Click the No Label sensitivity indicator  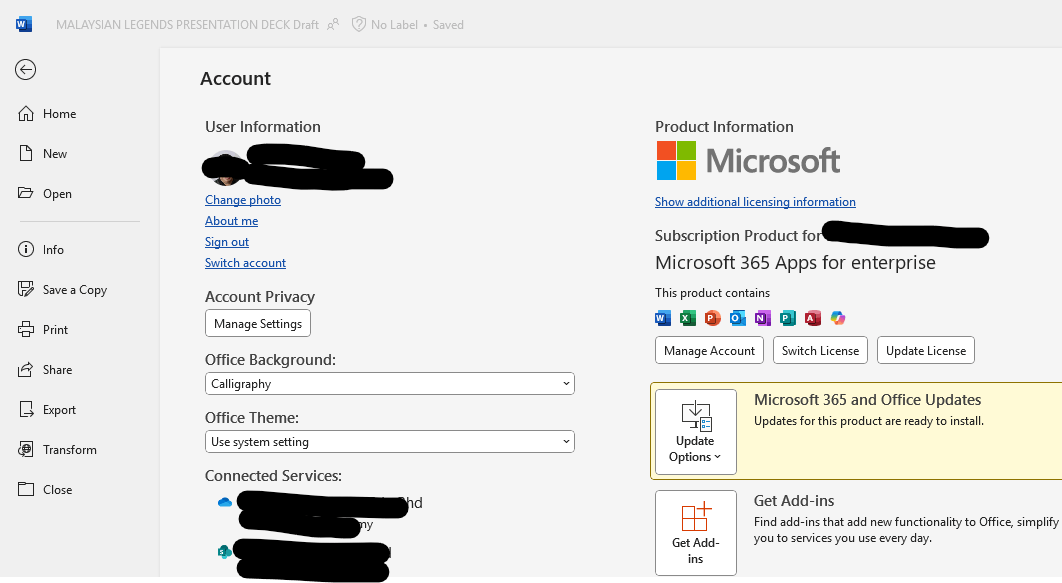pyautogui.click(x=395, y=24)
